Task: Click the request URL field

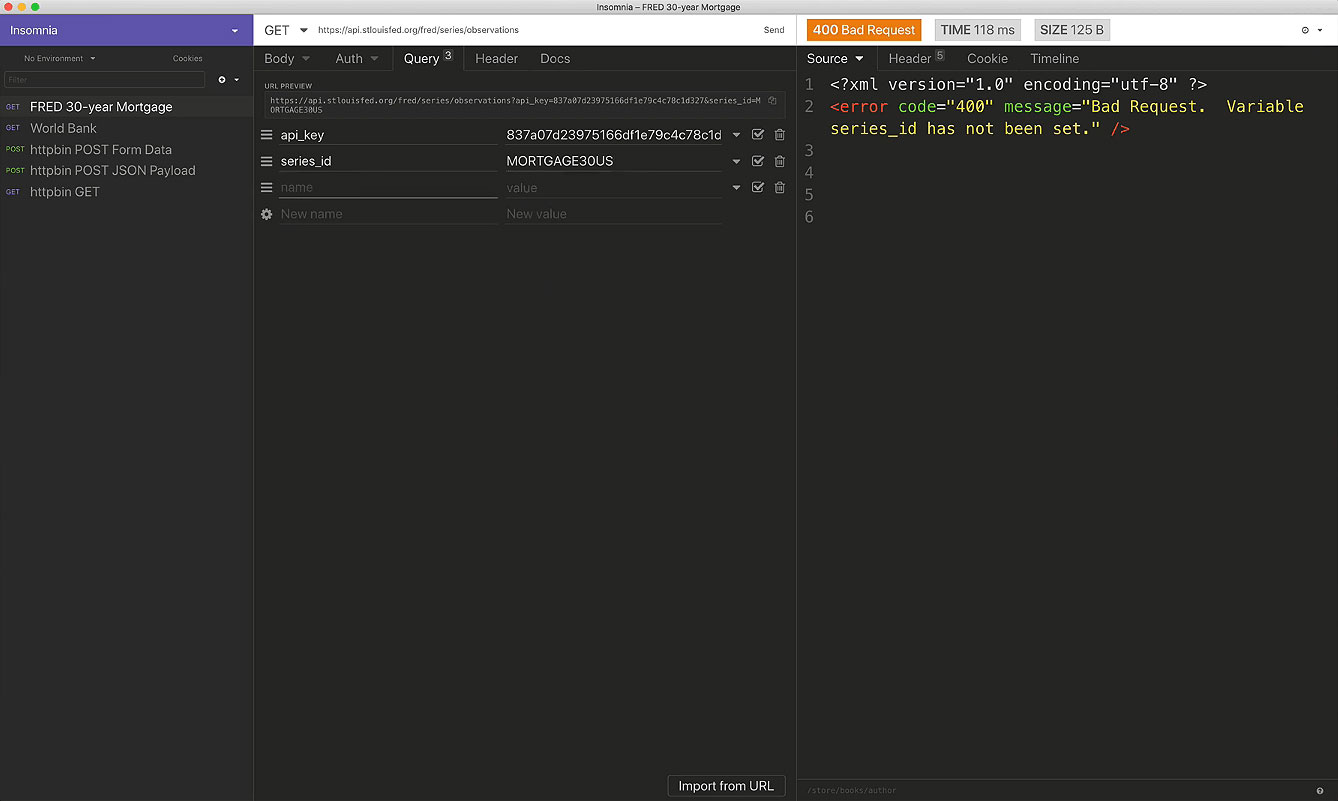Action: coord(535,30)
